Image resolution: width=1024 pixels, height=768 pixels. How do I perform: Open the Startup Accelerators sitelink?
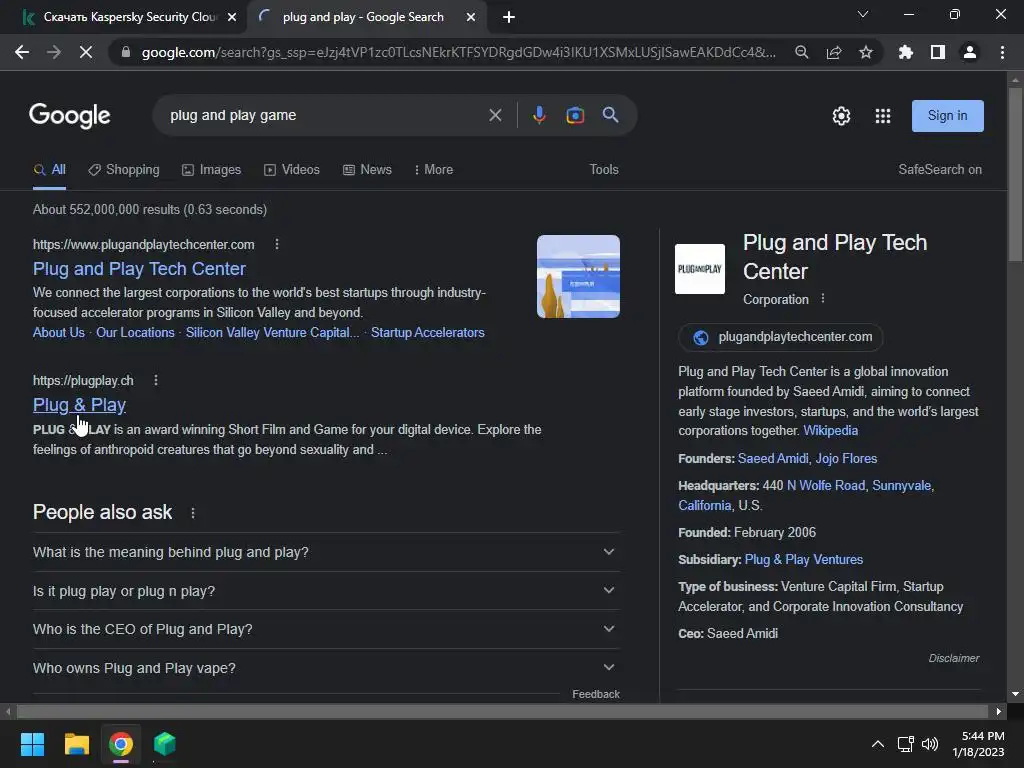[x=428, y=332]
